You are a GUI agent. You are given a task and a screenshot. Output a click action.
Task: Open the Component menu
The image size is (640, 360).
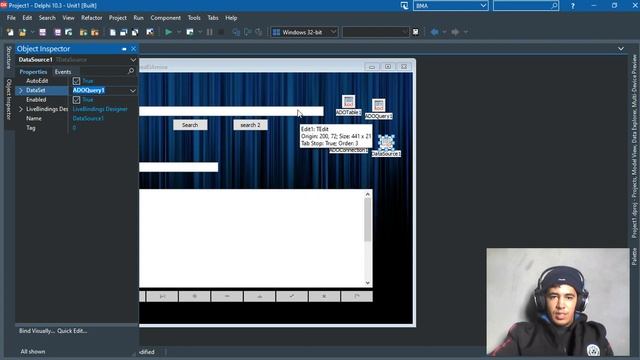tap(165, 18)
